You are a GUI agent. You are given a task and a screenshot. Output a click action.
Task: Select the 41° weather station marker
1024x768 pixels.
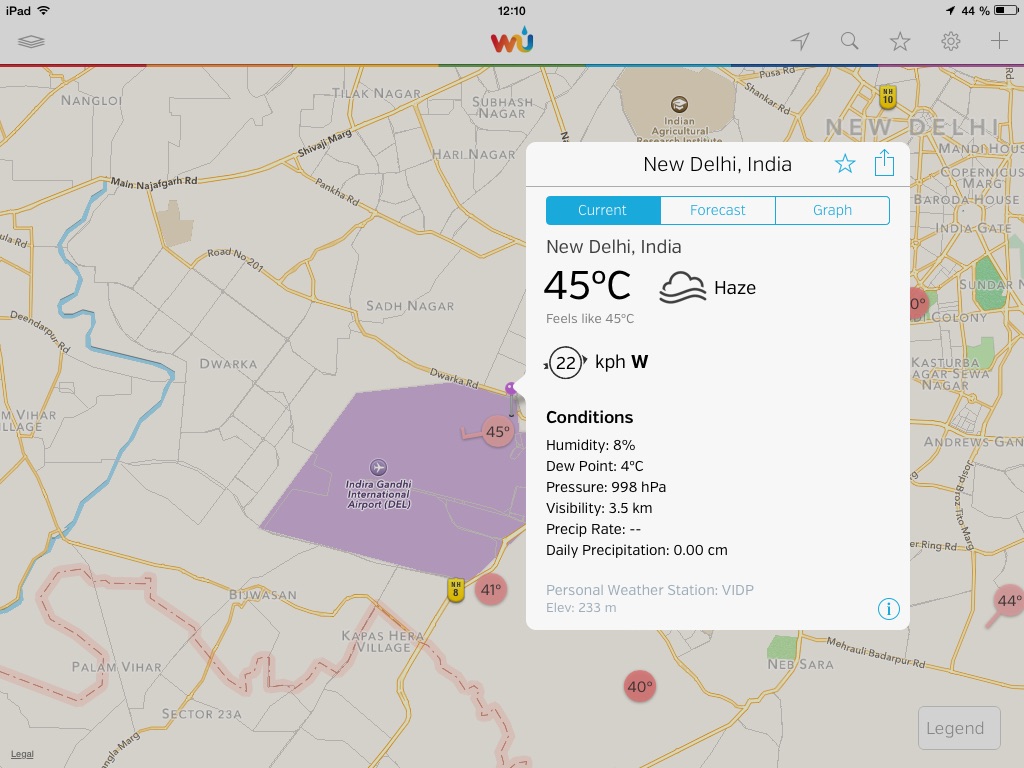pos(490,590)
